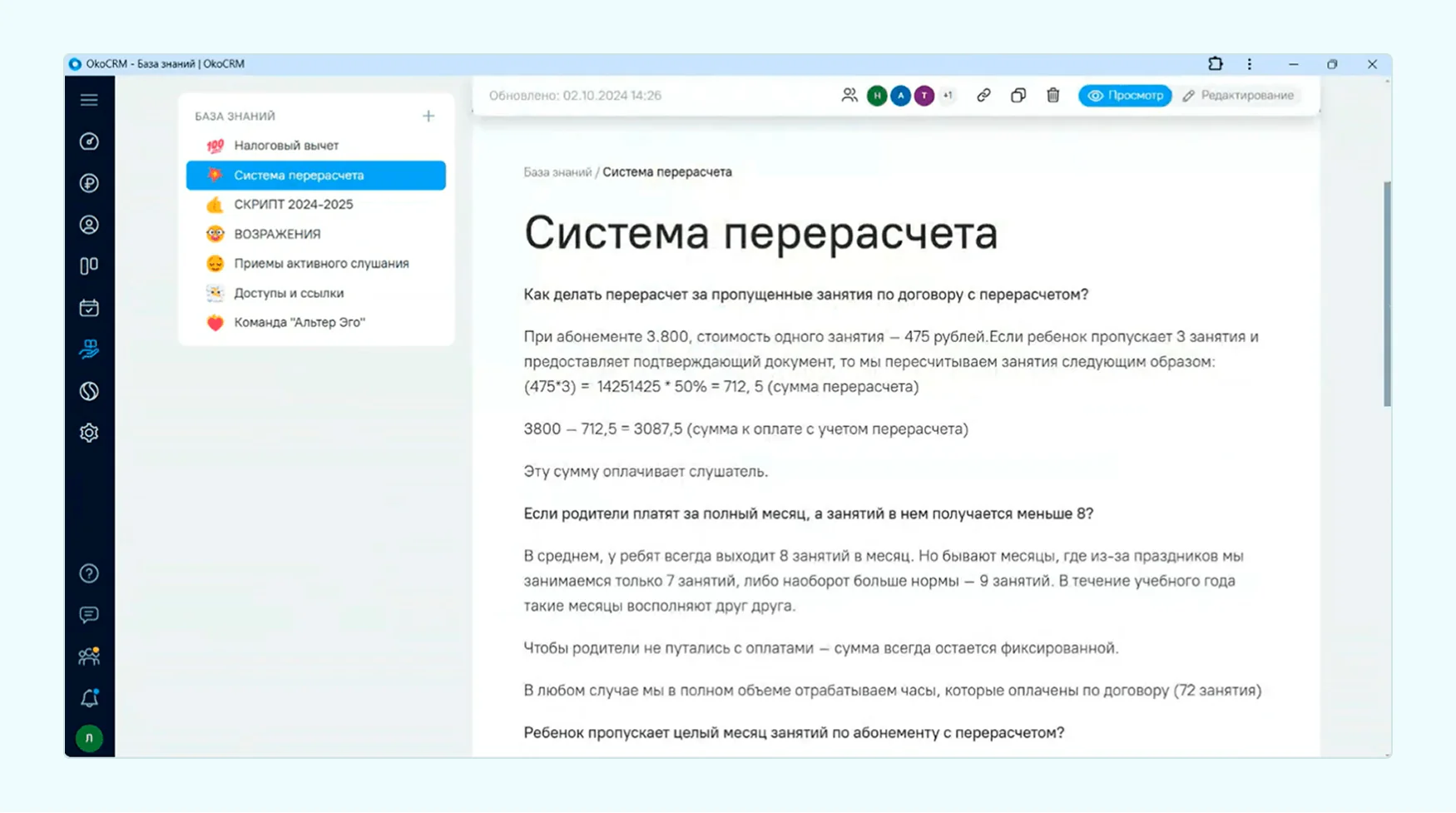Click the Система перерасчета breadcrumb text
Image resolution: width=1456 pixels, height=813 pixels.
click(x=667, y=172)
